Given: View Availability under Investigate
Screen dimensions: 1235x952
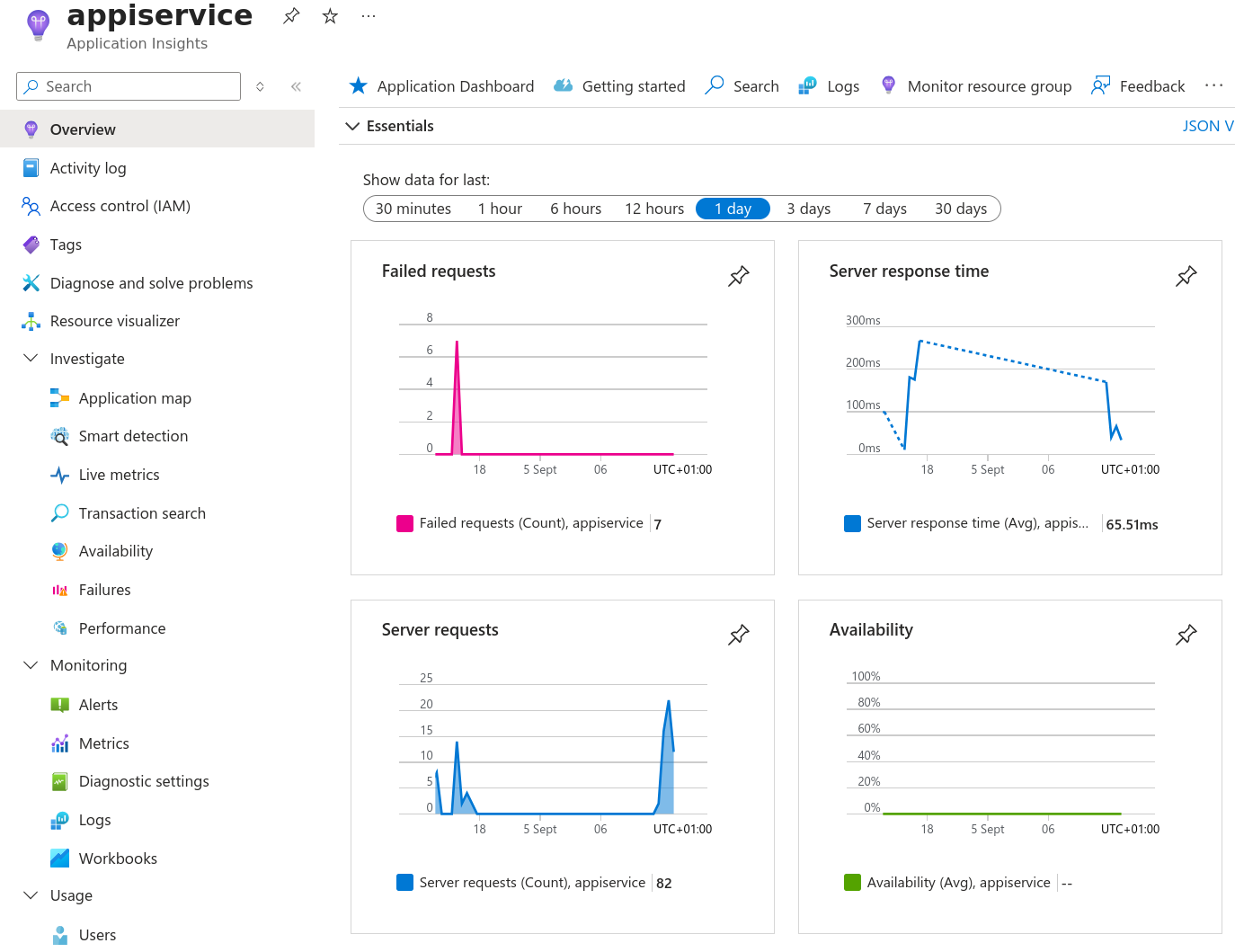Looking at the screenshot, I should (115, 551).
